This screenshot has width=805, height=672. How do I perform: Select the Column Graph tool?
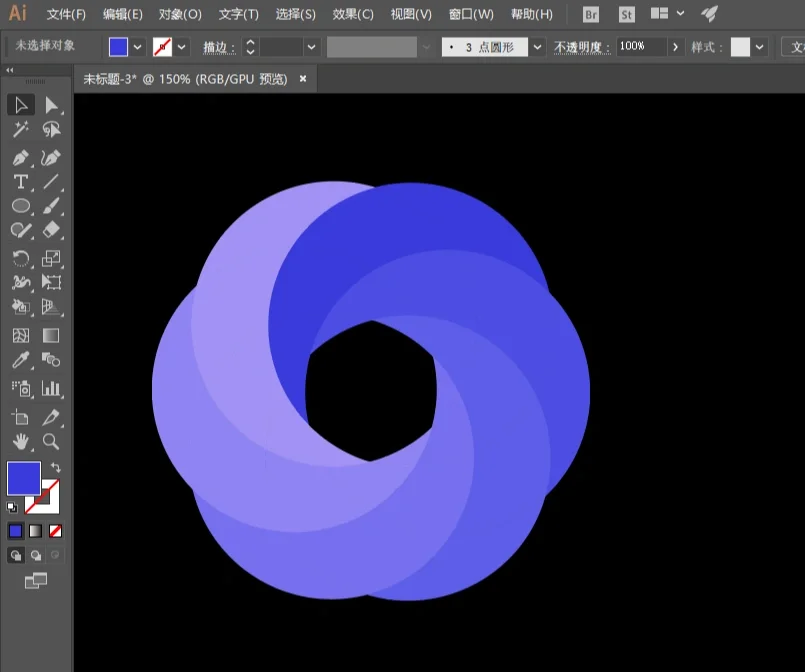(x=51, y=389)
